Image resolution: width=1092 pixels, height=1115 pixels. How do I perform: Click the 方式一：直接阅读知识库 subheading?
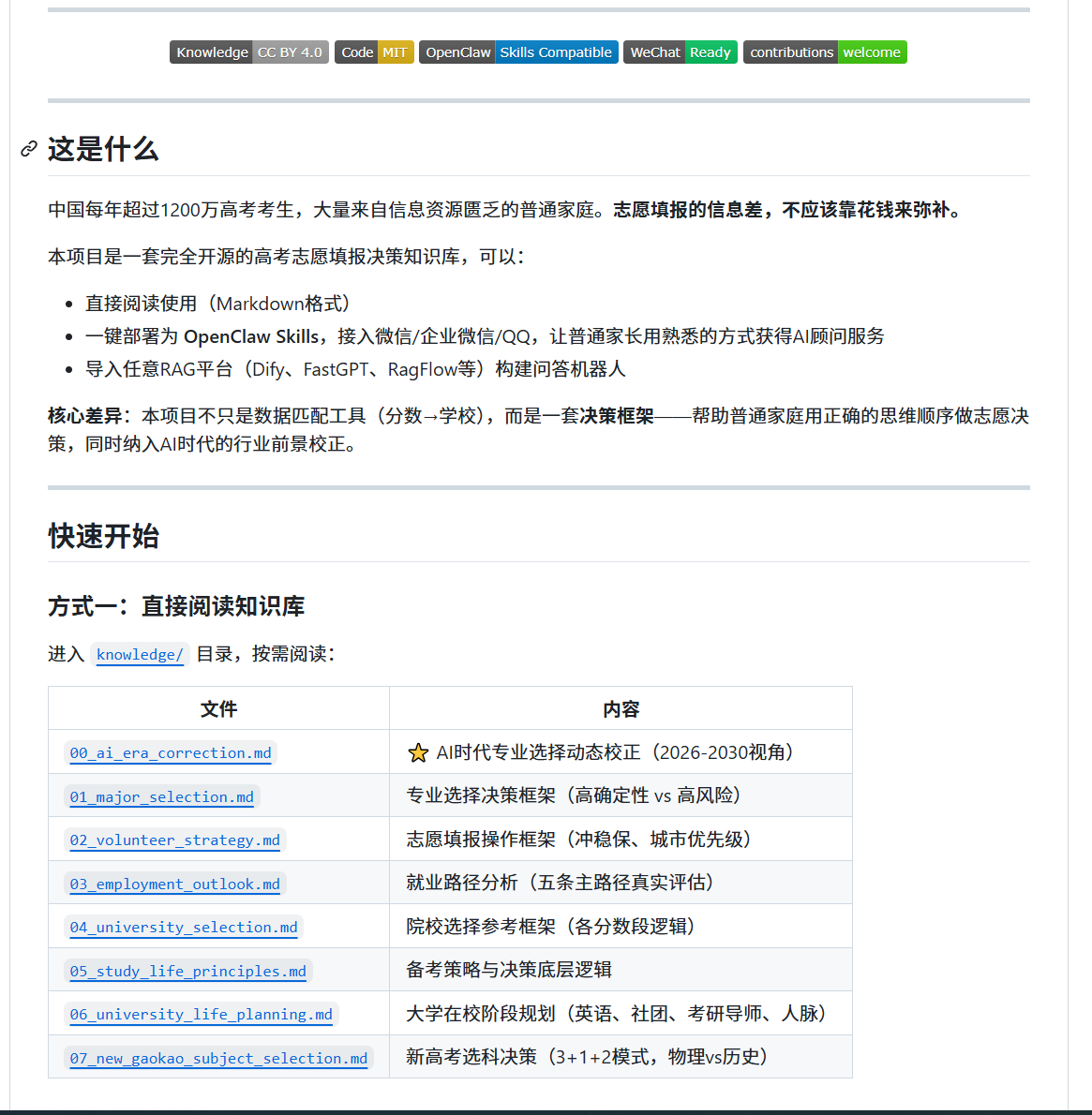tap(176, 606)
